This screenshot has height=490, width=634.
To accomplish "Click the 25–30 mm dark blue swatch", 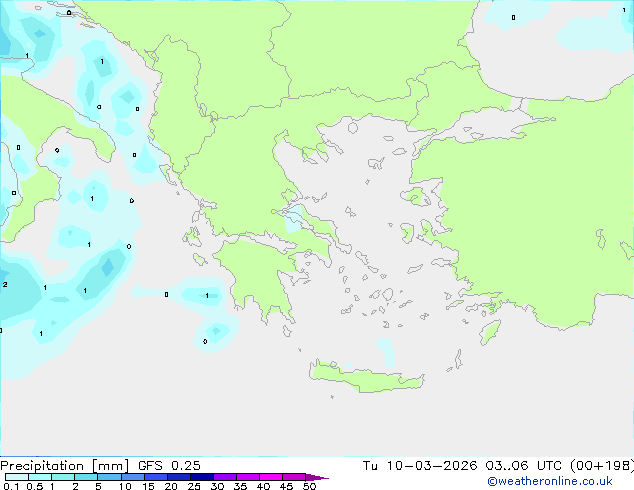I will click(x=201, y=477).
